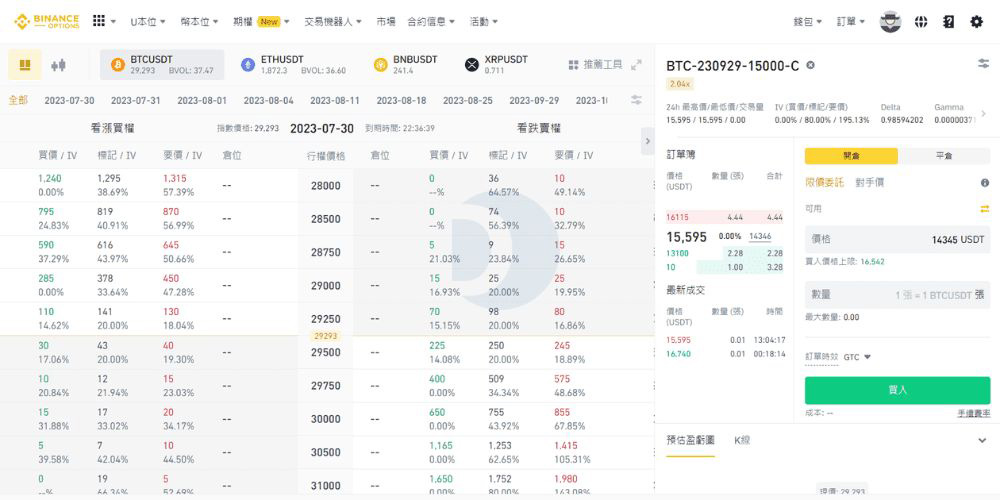The image size is (1000, 500).
Task: Click the 29500 strike price cell
Action: click(x=325, y=352)
